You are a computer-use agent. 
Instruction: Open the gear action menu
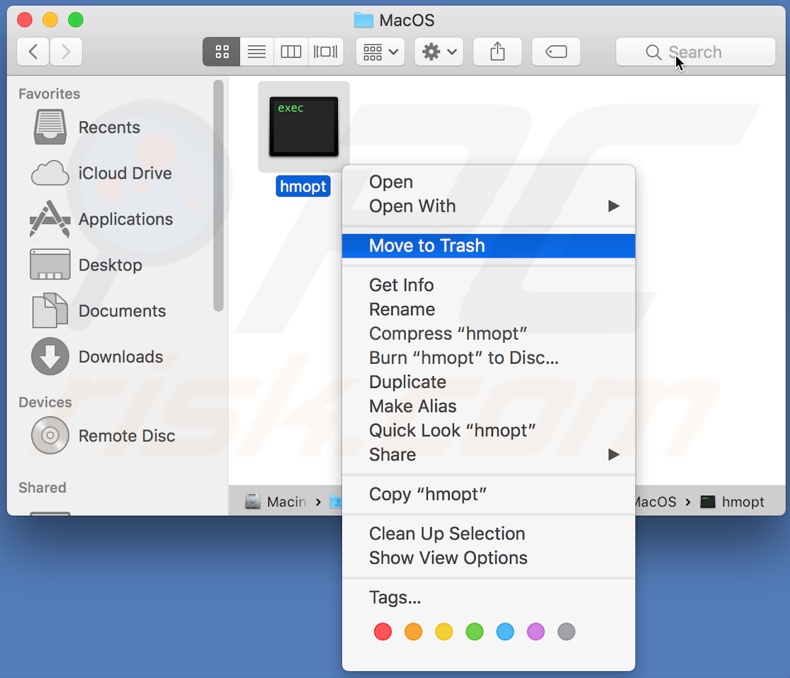tap(439, 51)
